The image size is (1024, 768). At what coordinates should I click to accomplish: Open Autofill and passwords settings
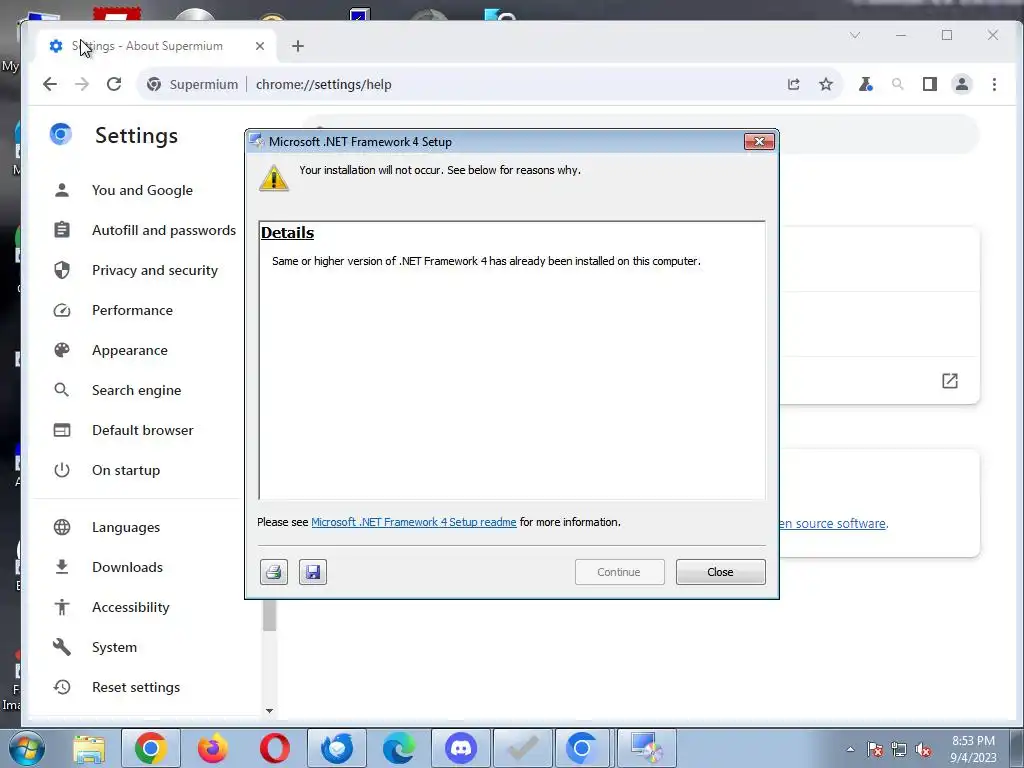(163, 230)
